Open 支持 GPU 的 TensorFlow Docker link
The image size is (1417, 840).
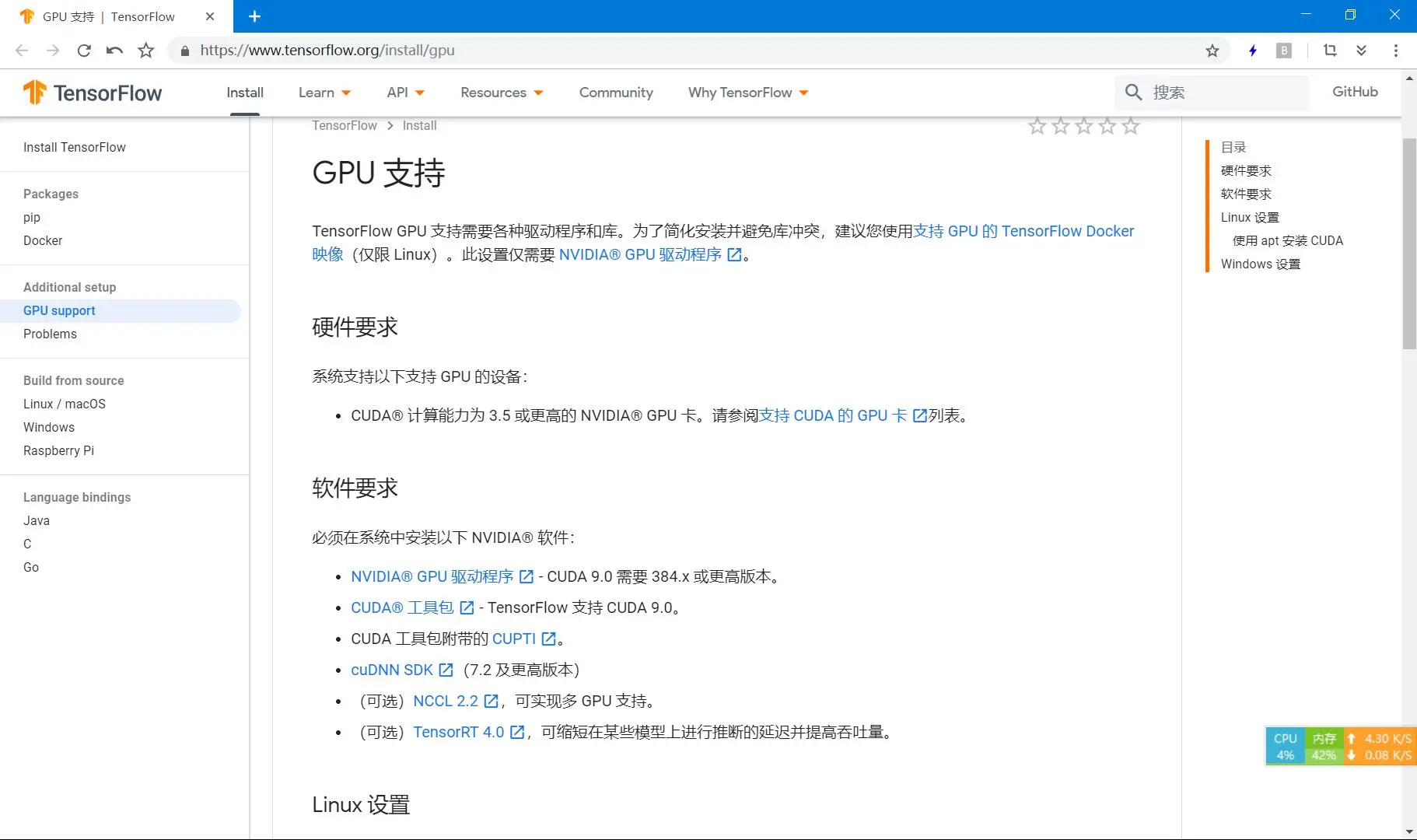[x=1023, y=232]
